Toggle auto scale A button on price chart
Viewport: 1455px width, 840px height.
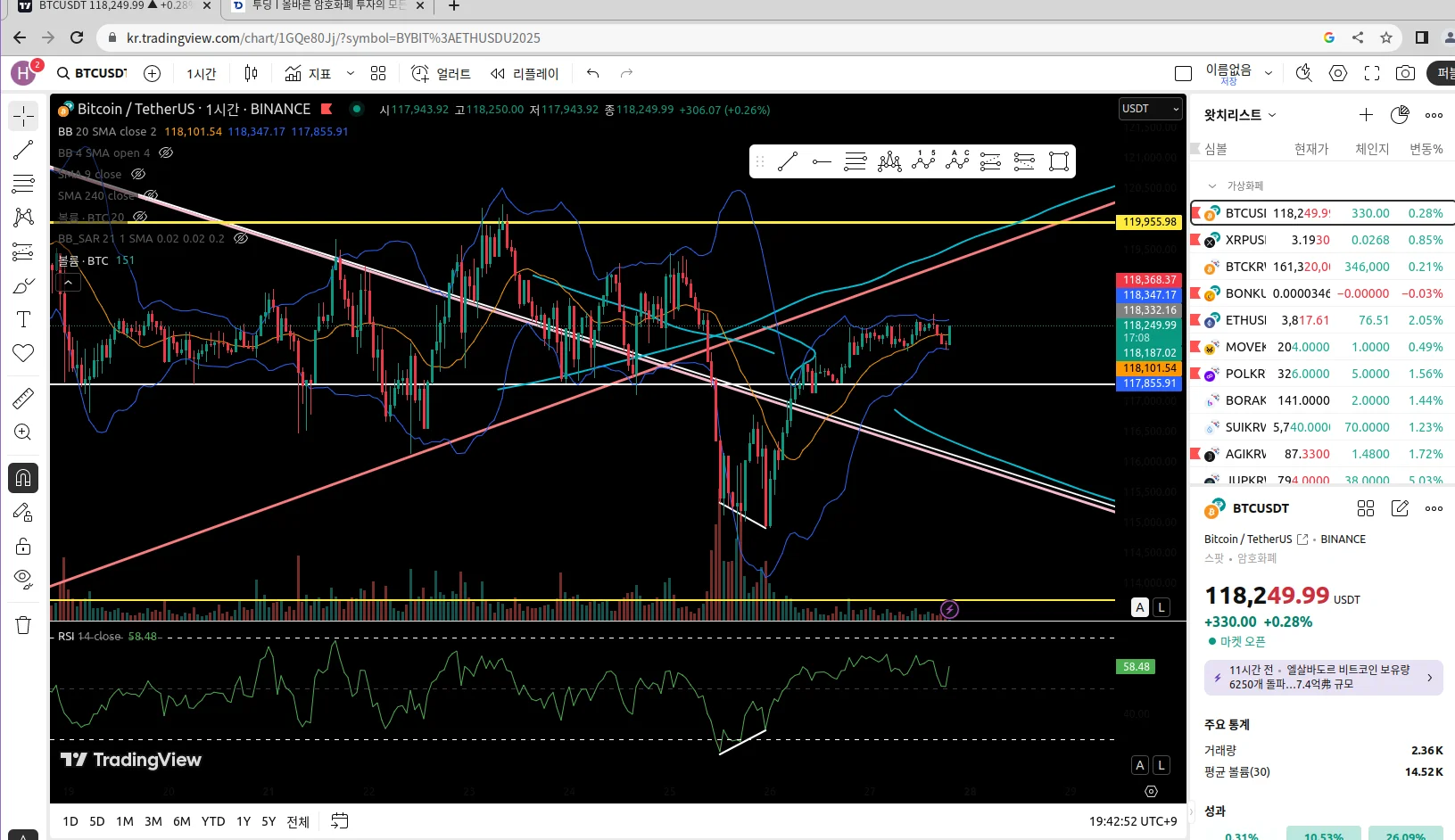1140,607
